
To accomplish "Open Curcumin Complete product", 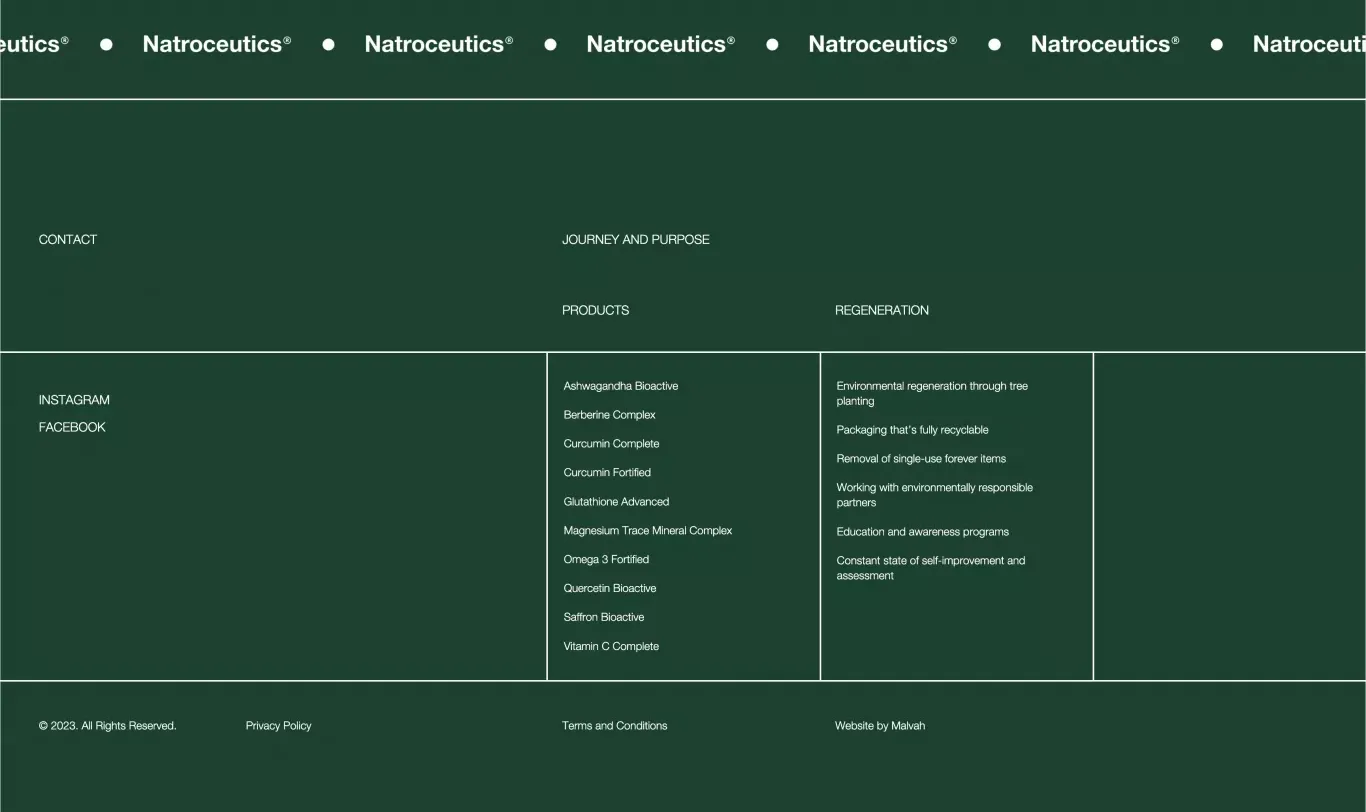I will click(612, 444).
